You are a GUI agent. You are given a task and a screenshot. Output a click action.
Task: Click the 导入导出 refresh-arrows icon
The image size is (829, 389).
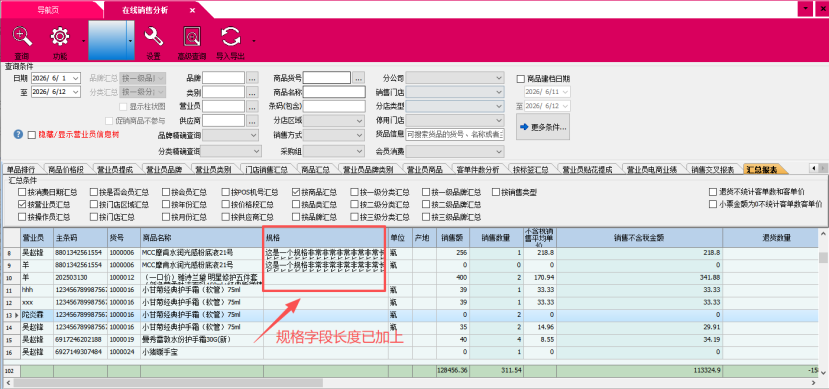tap(231, 36)
